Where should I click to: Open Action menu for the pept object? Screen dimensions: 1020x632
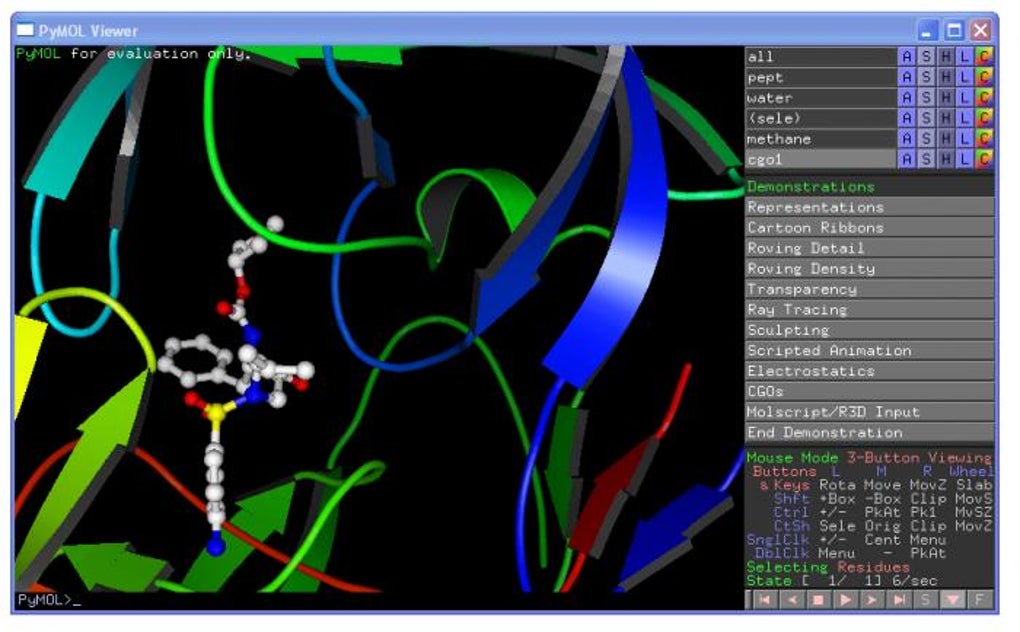906,77
